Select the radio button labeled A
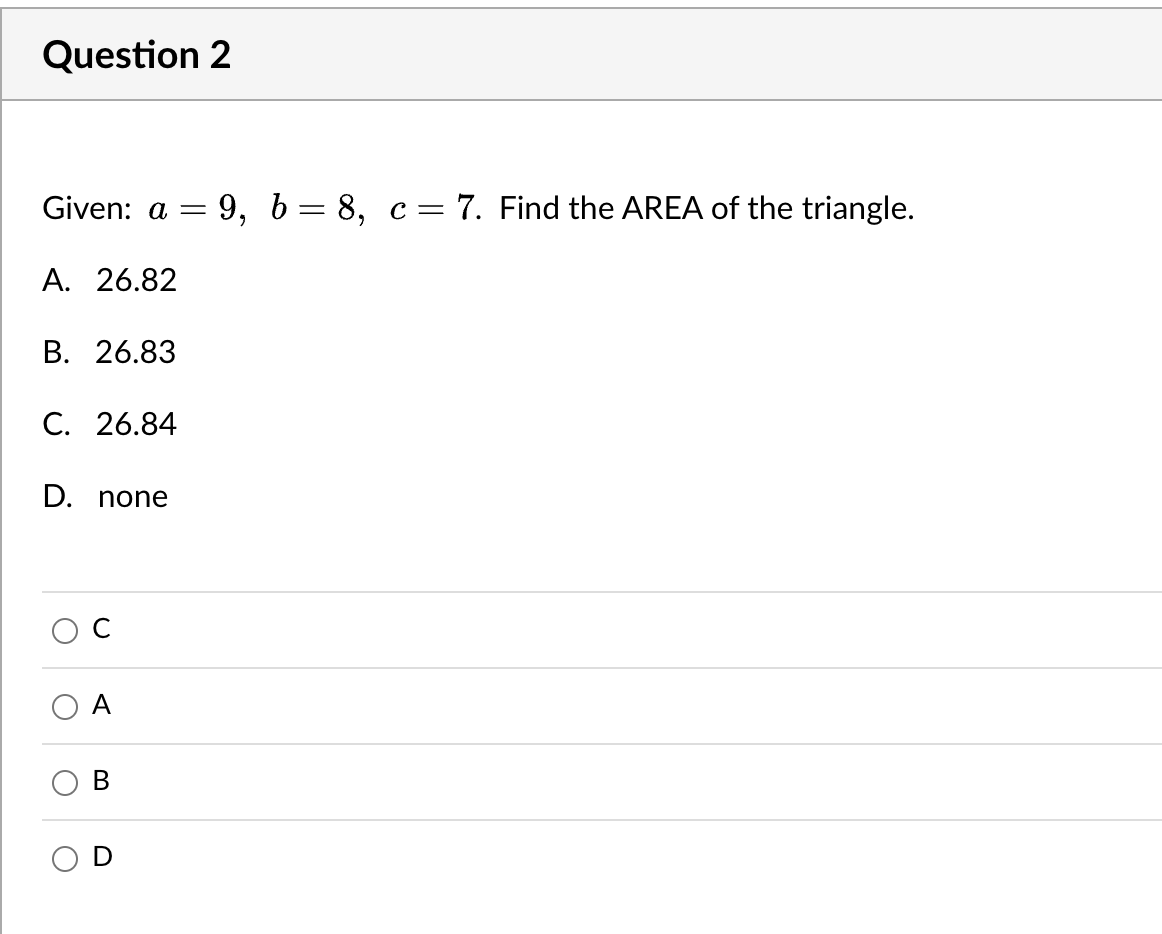 (64, 706)
